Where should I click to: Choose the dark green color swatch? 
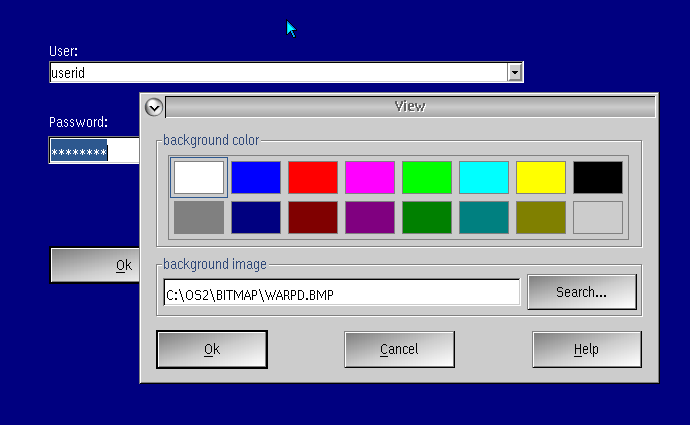tap(427, 217)
